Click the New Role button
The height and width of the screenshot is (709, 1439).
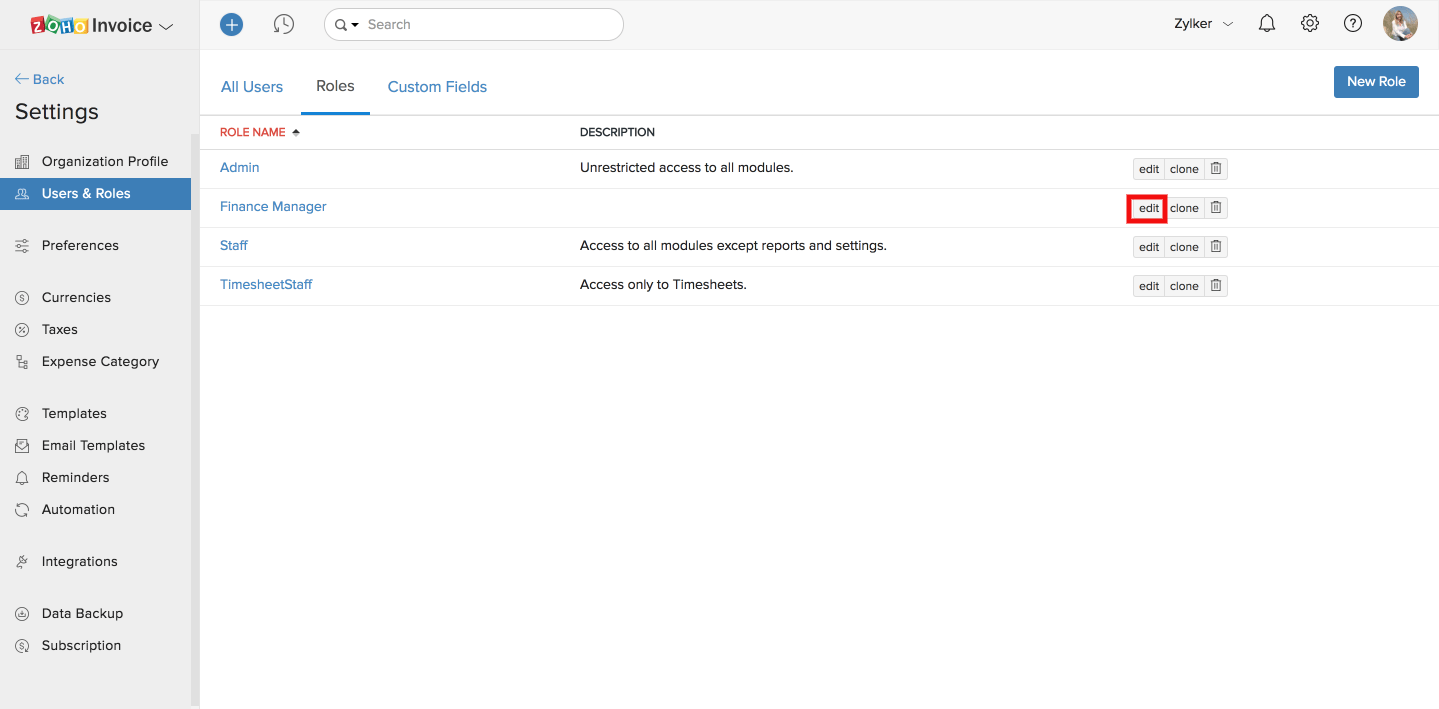click(x=1376, y=82)
